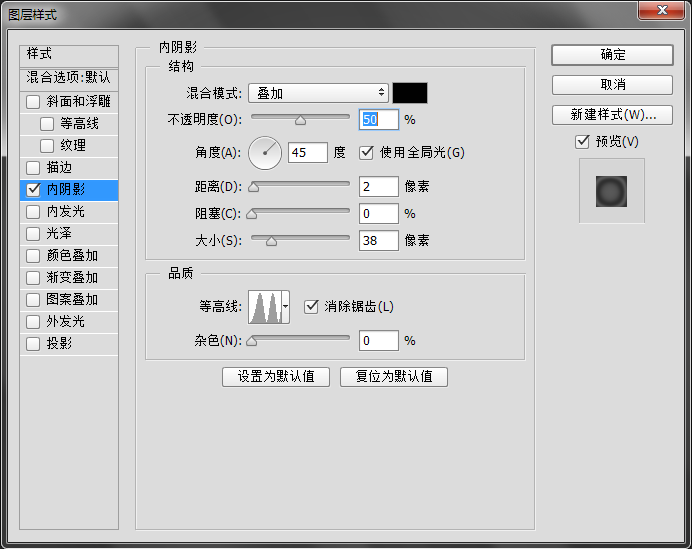
Task: Click the 大小 size slider handle
Action: pyautogui.click(x=271, y=241)
